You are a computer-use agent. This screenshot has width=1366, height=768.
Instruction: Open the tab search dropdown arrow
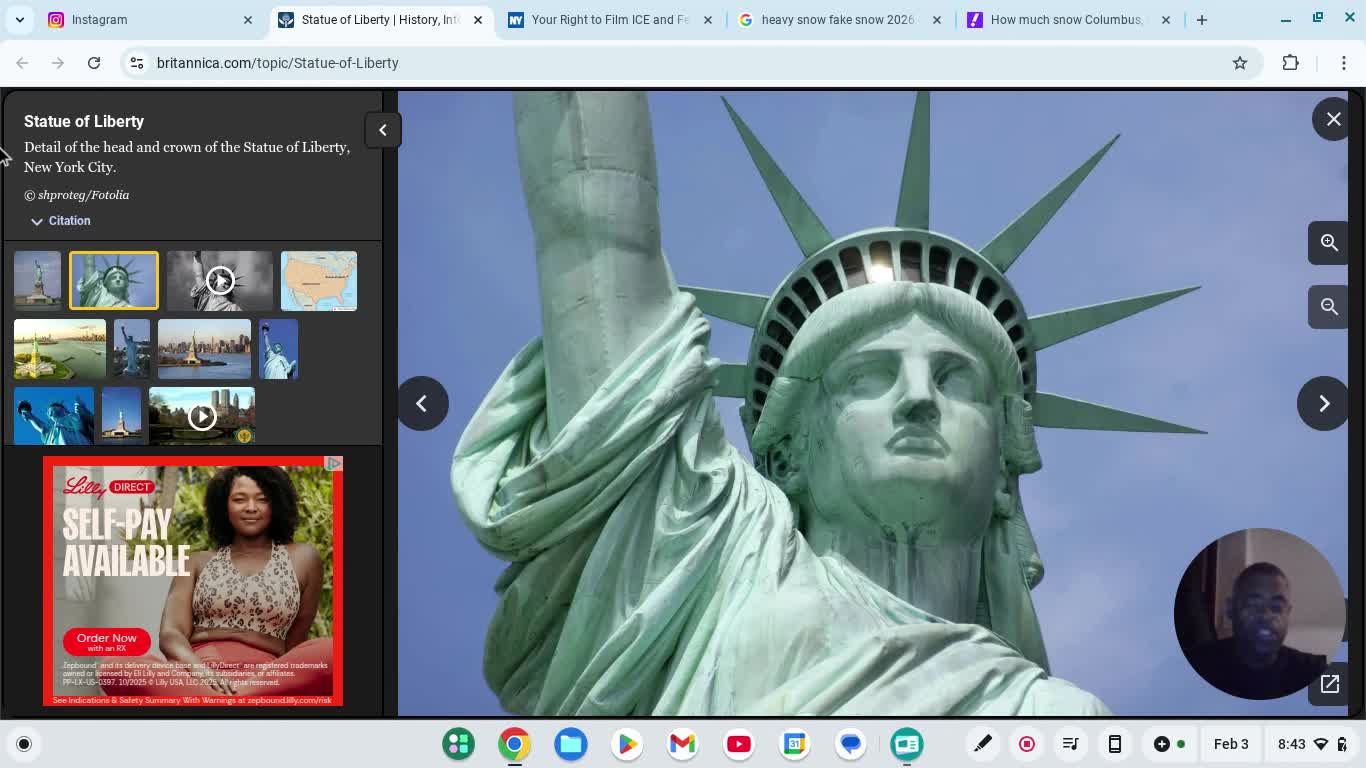[x=20, y=19]
